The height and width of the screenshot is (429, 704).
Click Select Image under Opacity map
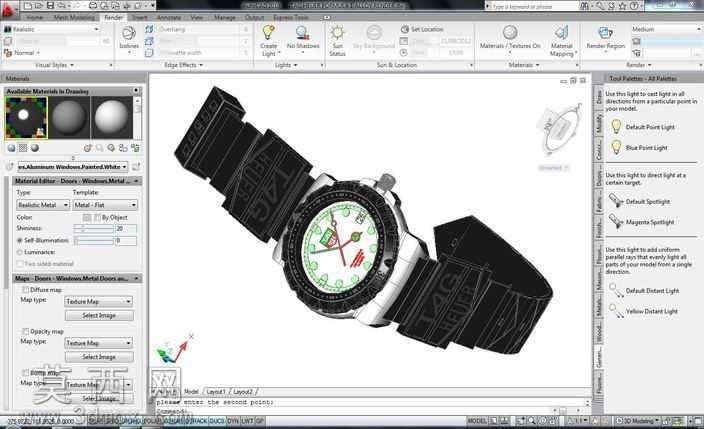pos(99,357)
